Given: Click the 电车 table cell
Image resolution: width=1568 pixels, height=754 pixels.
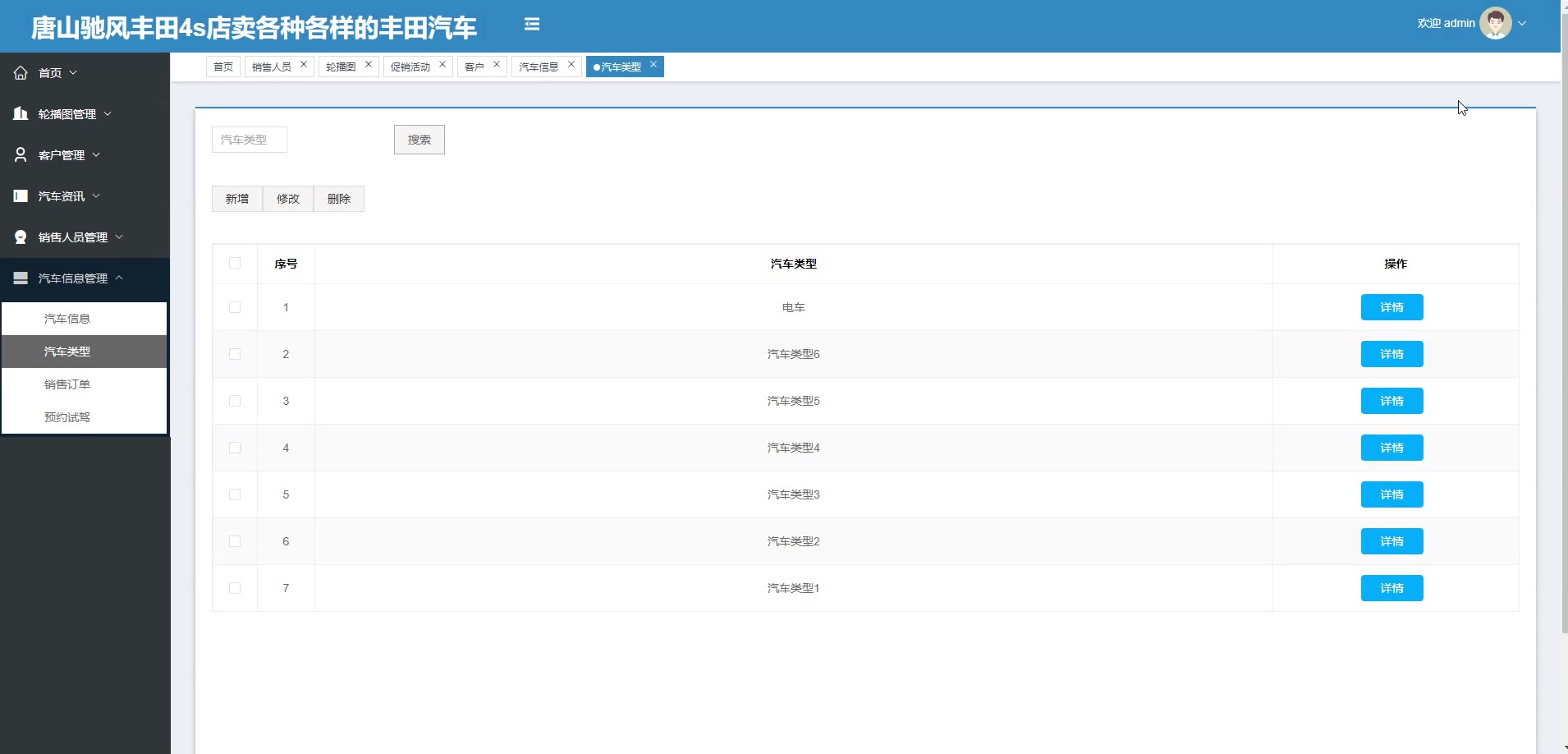Looking at the screenshot, I should coord(794,307).
